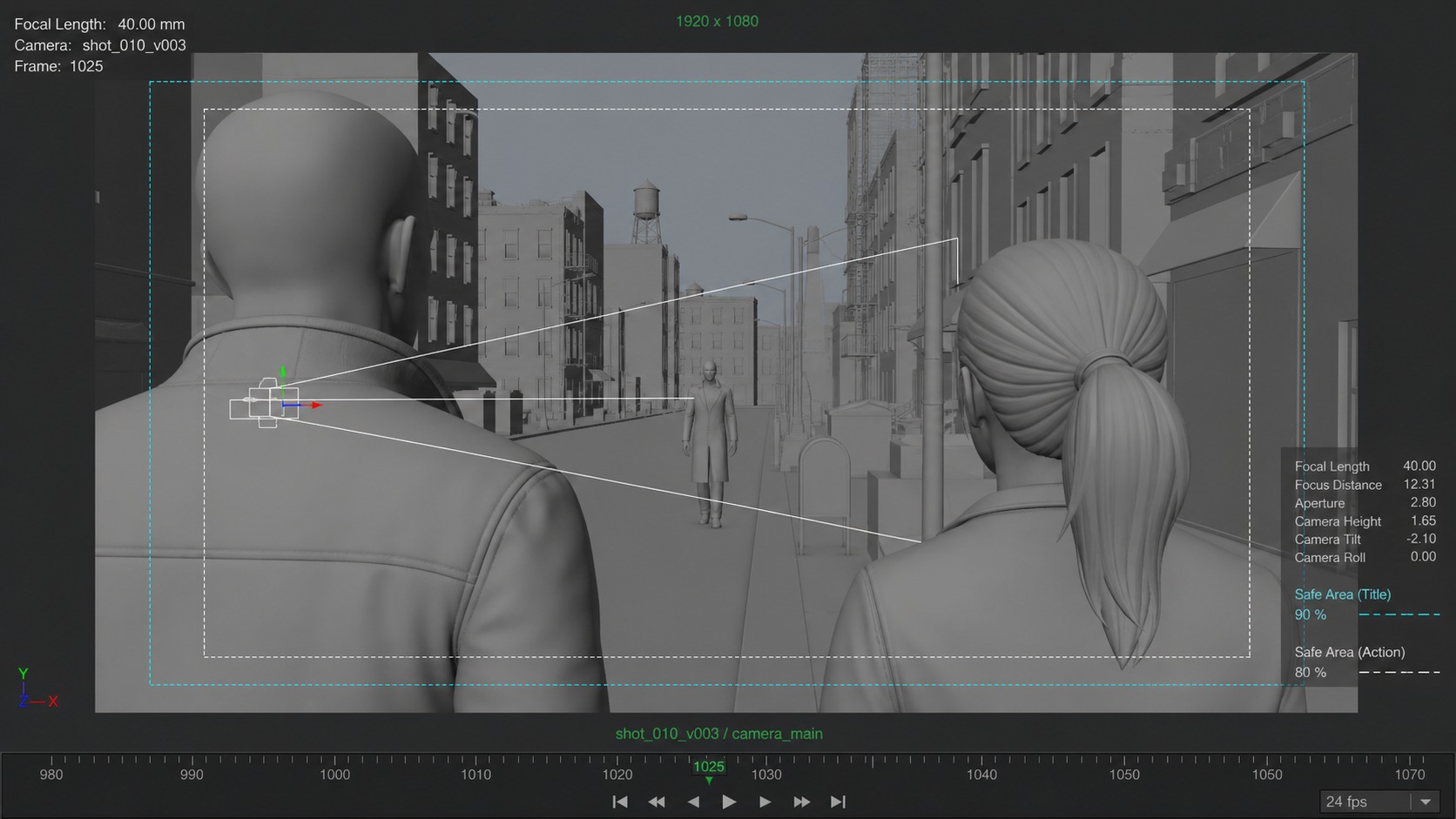Viewport: 1456px width, 819px height.
Task: Click the 1920 x 1080 resolution label
Action: click(x=717, y=21)
